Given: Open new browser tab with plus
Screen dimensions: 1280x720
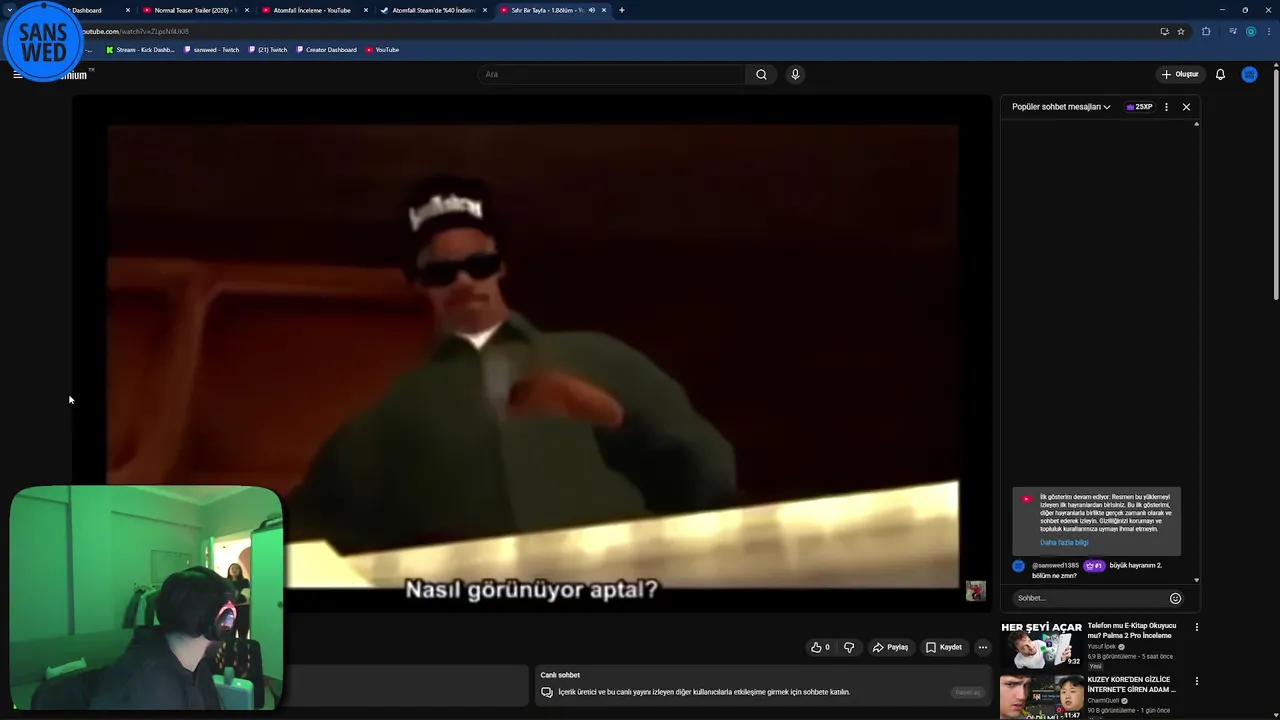Looking at the screenshot, I should (x=622, y=10).
